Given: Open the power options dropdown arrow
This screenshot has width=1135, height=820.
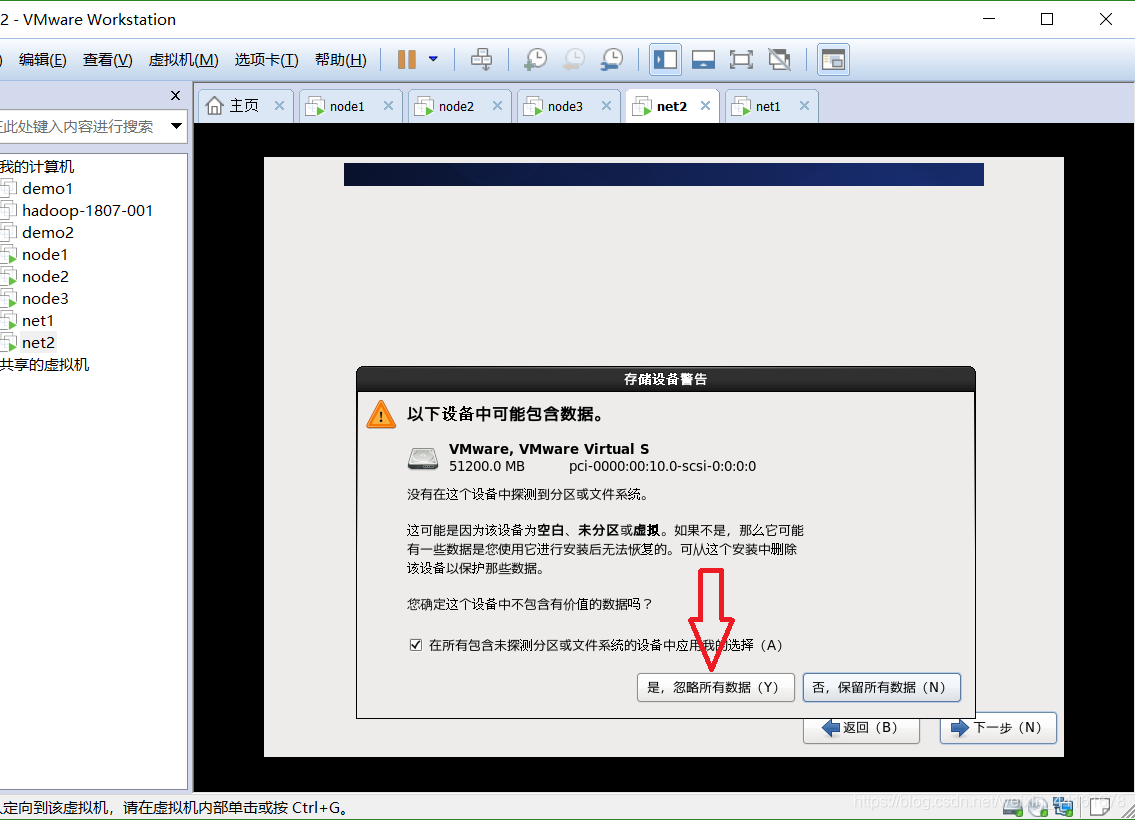Looking at the screenshot, I should [x=433, y=59].
